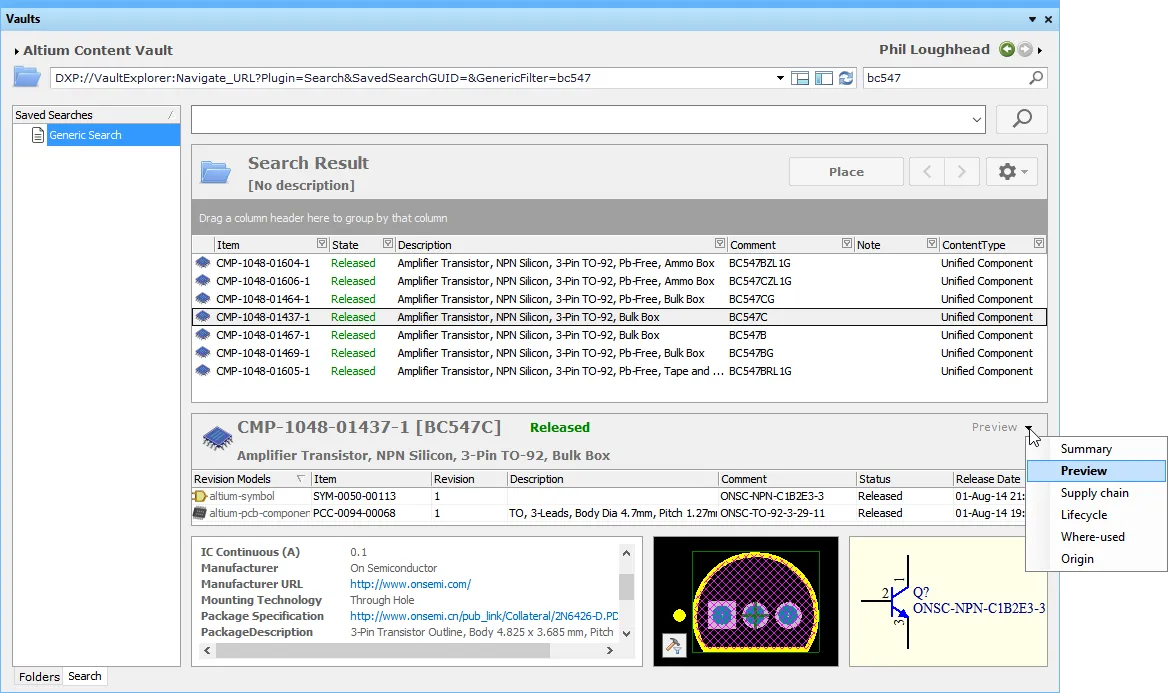This screenshot has width=1168, height=693.
Task: Switch to the Search tab
Action: pos(85,676)
